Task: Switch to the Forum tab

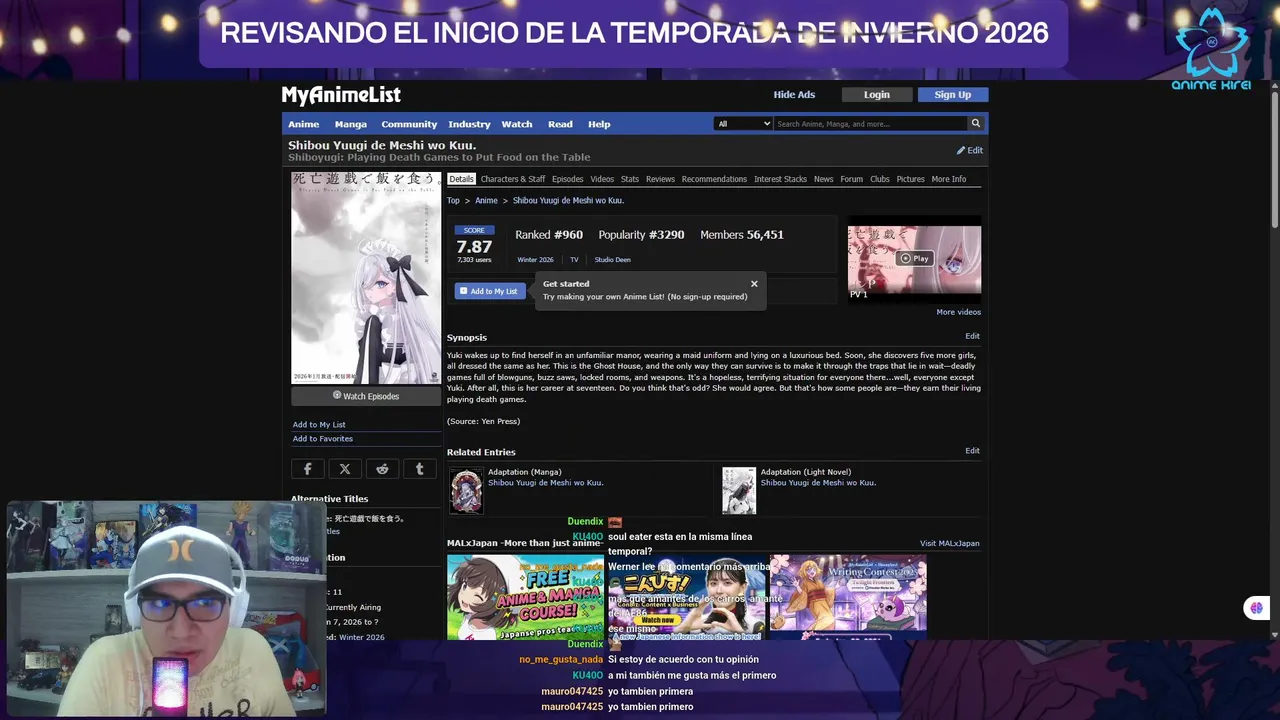Action: coord(851,179)
